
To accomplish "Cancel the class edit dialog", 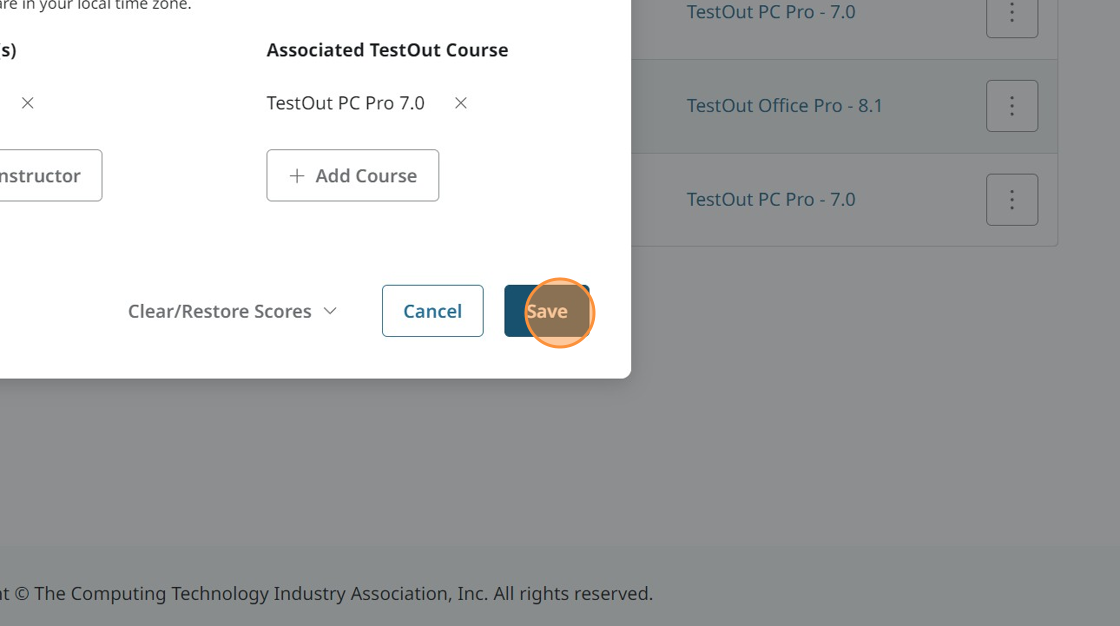I will pyautogui.click(x=432, y=311).
